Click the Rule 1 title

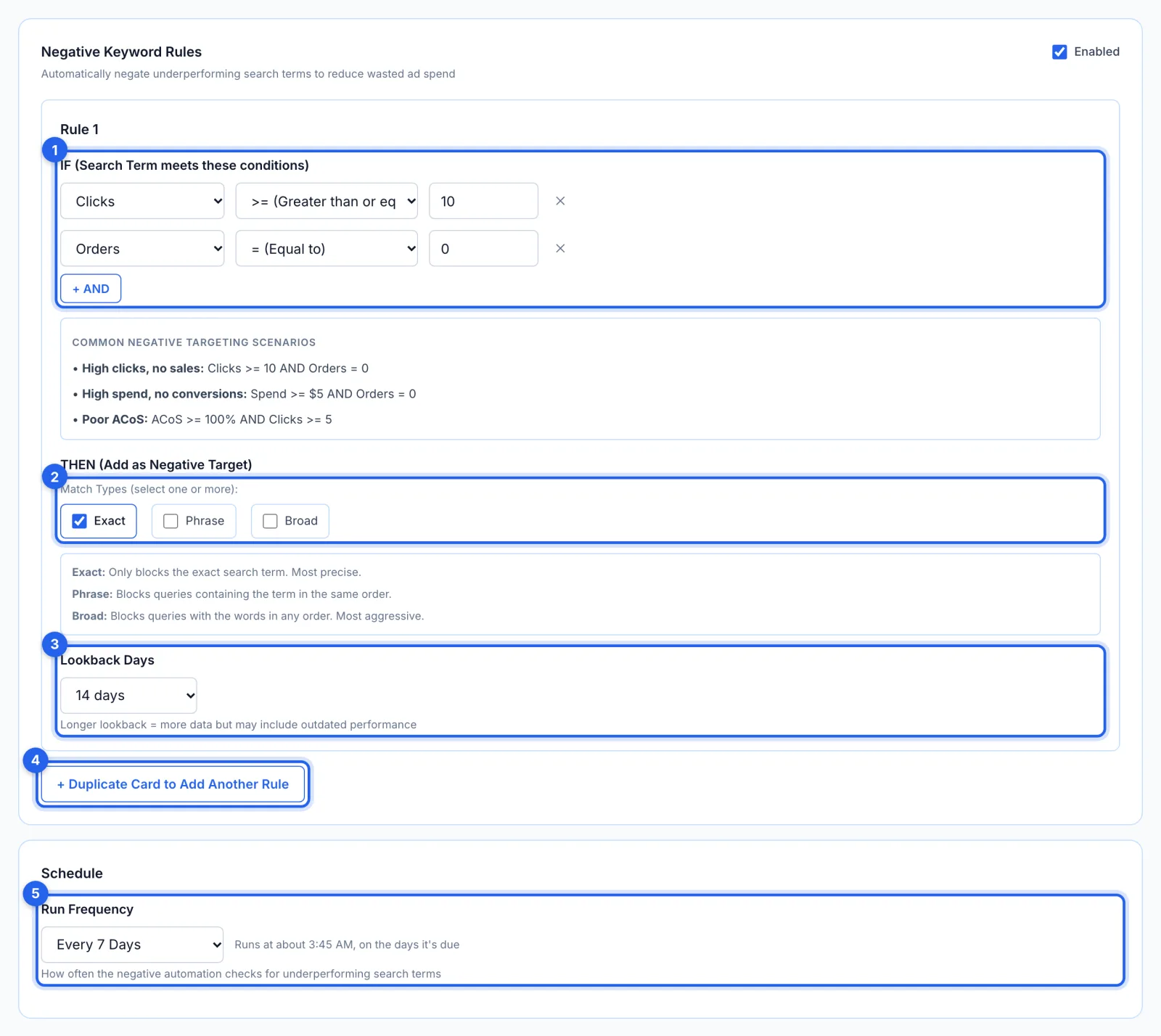pyautogui.click(x=79, y=129)
